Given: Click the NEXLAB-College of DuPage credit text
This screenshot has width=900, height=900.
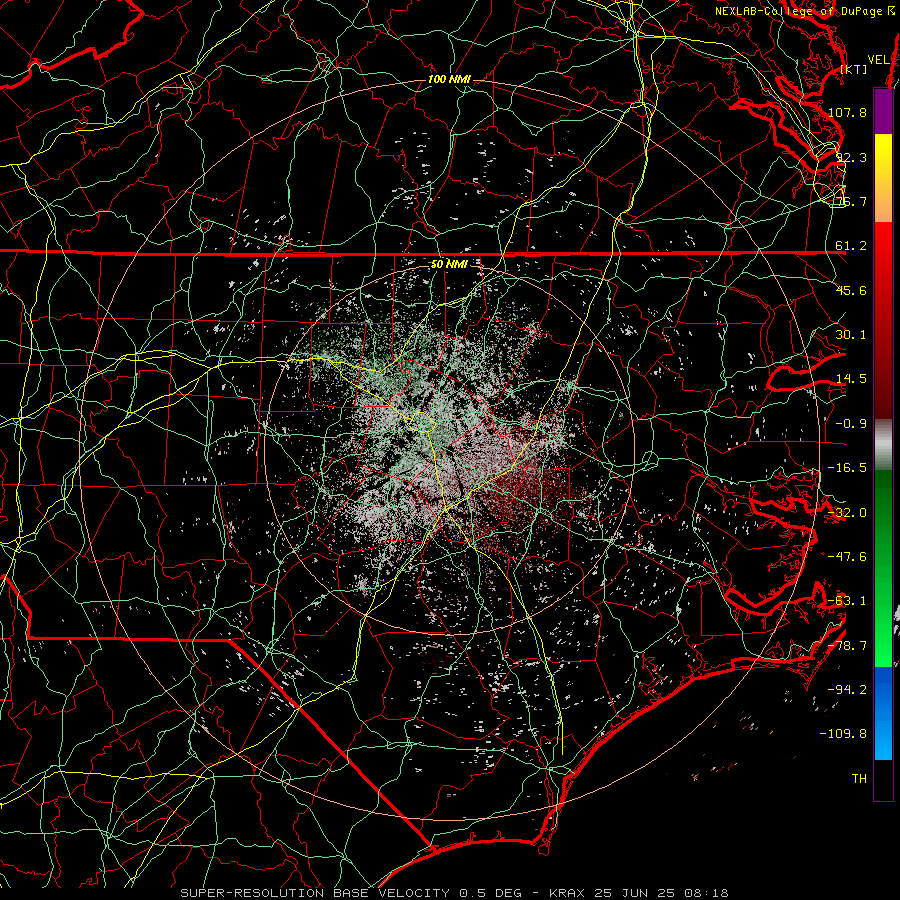Looking at the screenshot, I should point(805,11).
